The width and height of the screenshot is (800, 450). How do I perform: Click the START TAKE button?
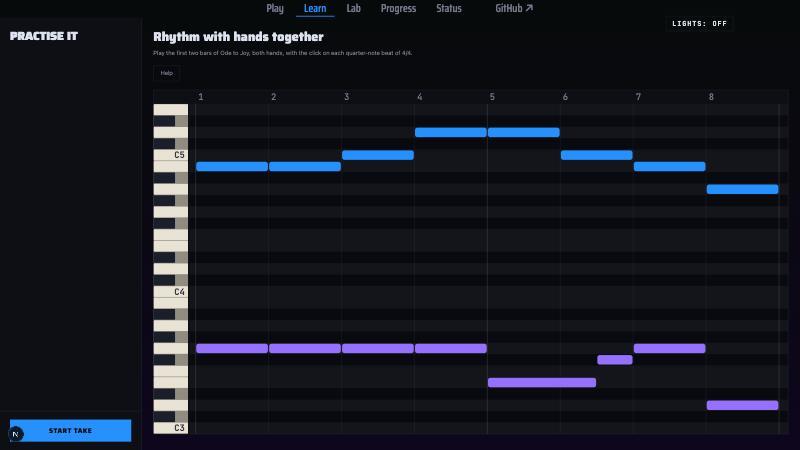coord(70,431)
